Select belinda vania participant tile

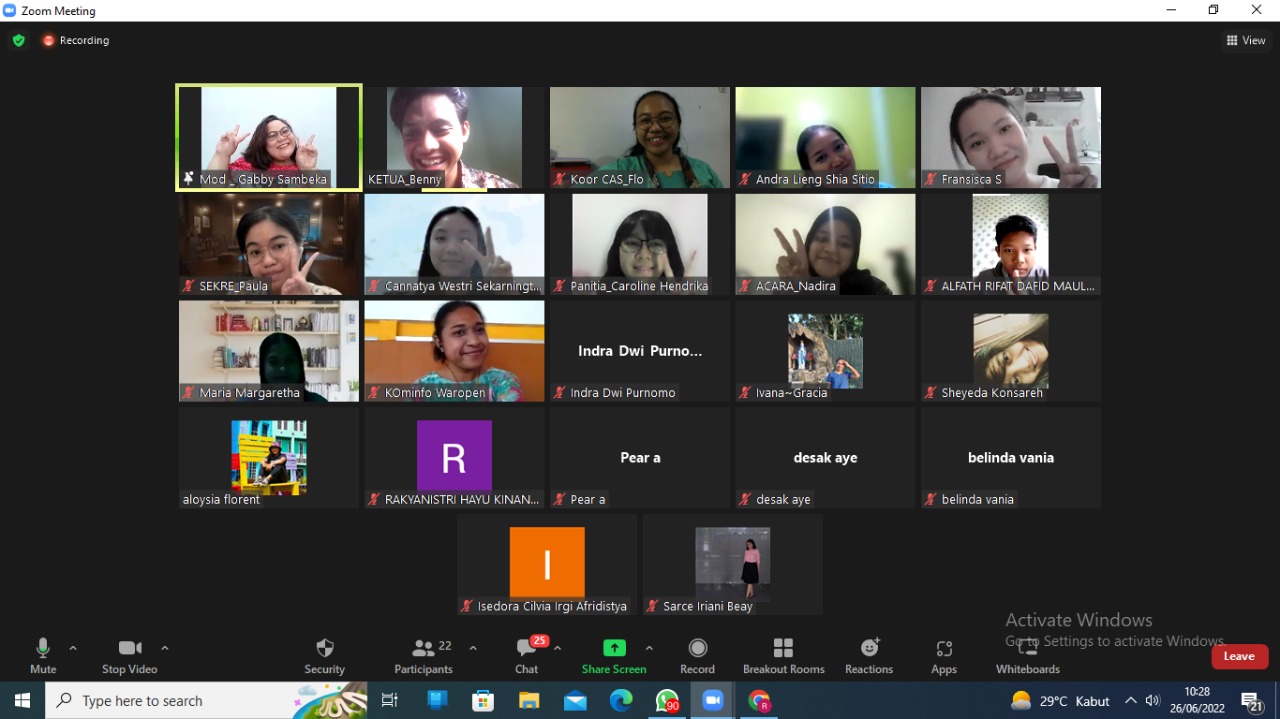pyautogui.click(x=1011, y=458)
